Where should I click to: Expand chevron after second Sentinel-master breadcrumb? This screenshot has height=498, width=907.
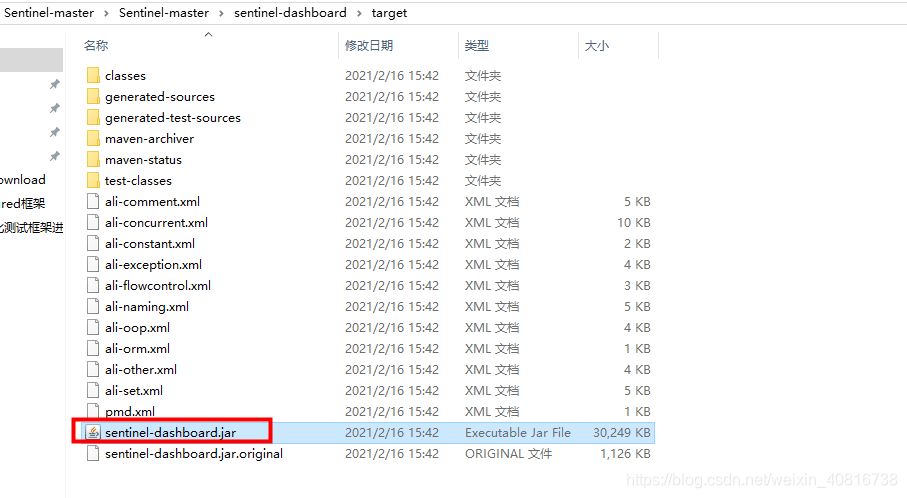(x=222, y=13)
